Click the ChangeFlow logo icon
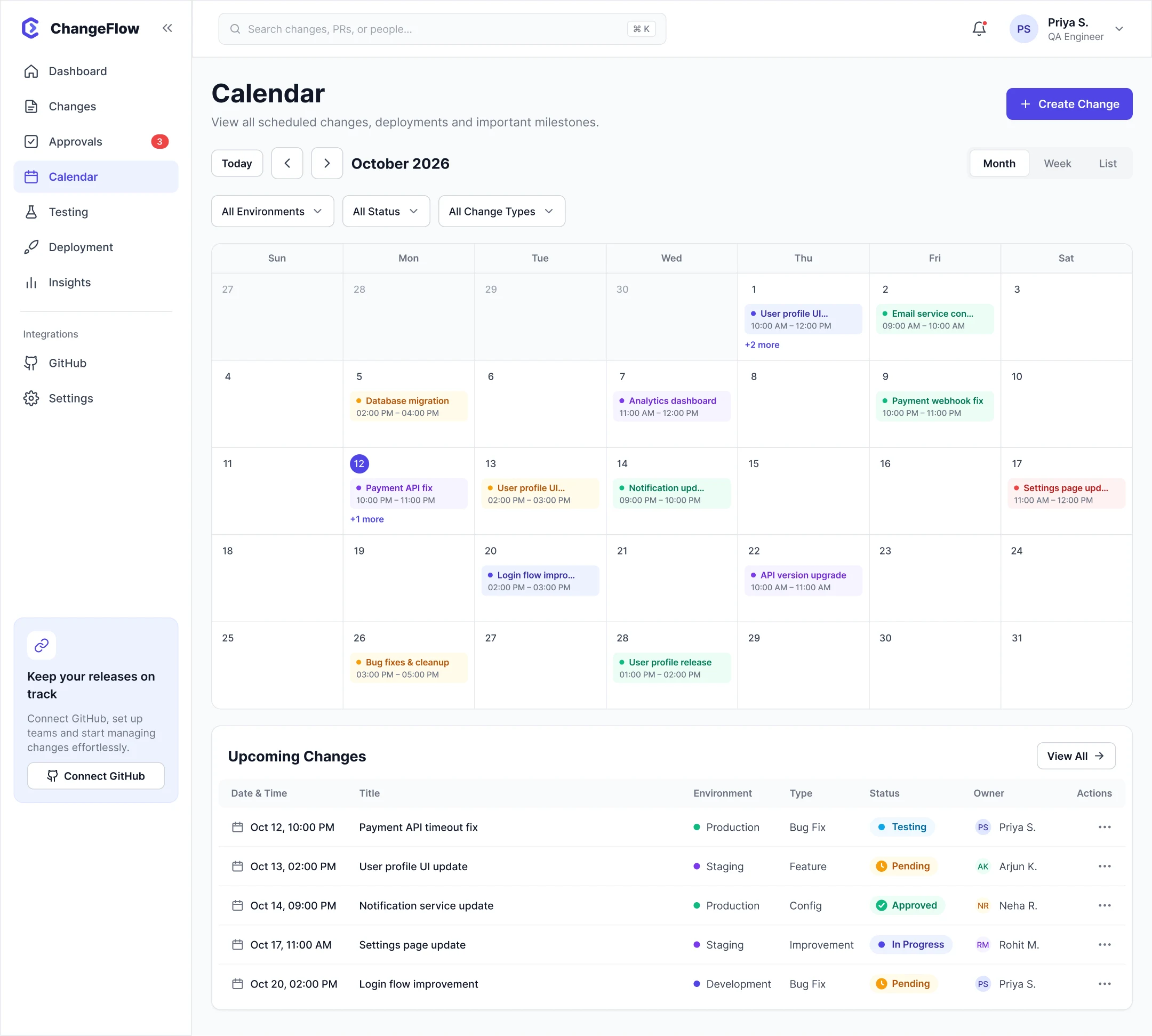This screenshot has height=1036, width=1152. tap(30, 28)
